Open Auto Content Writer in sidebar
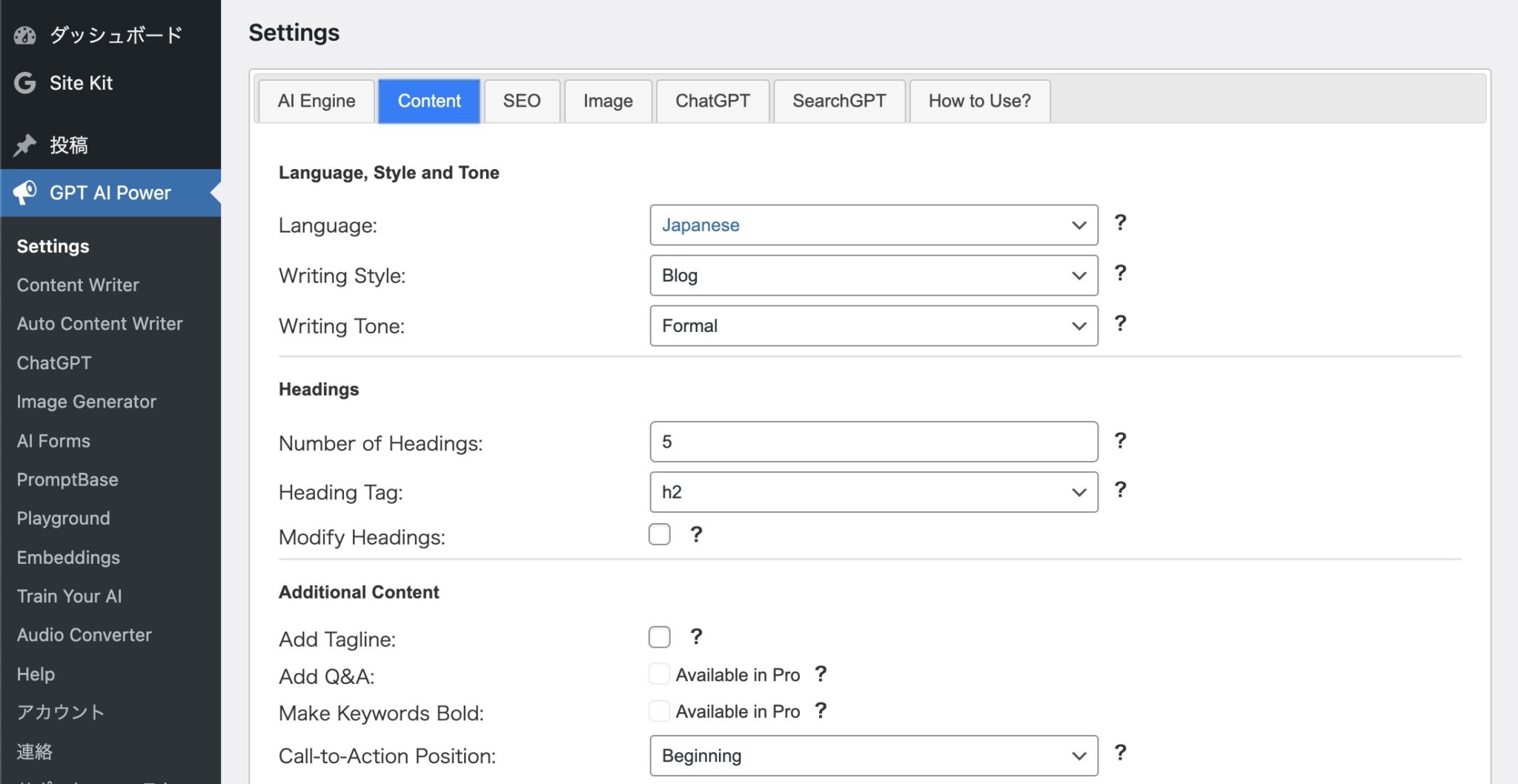The image size is (1518, 784). click(99, 324)
